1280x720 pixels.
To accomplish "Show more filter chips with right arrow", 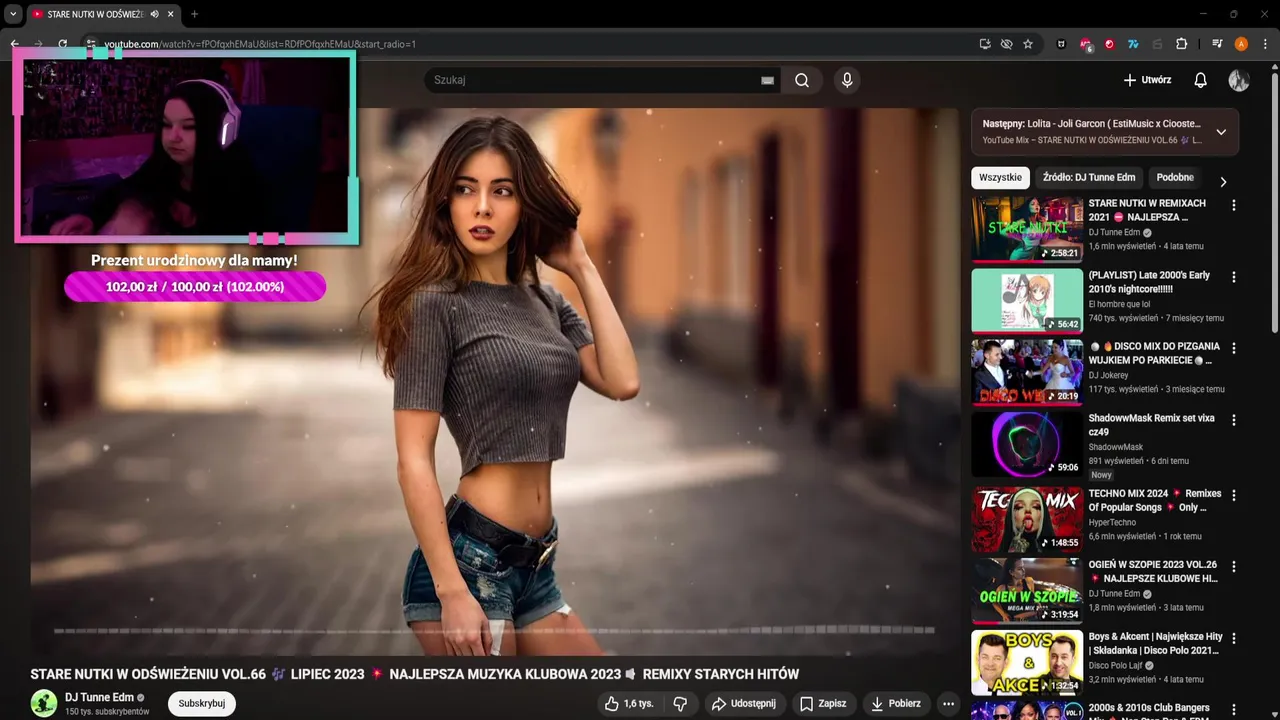I will pyautogui.click(x=1222, y=181).
